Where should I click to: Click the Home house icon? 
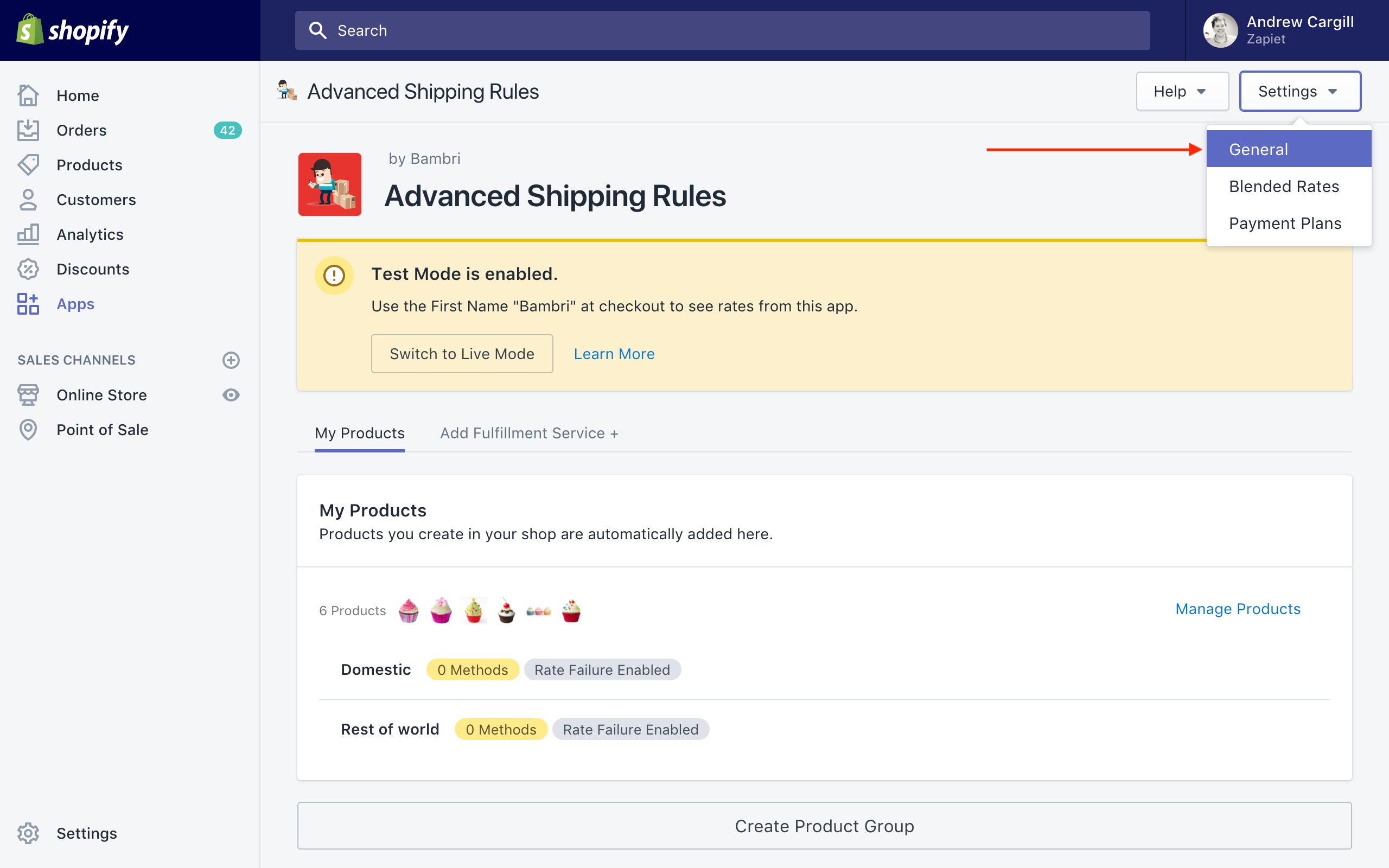tap(28, 95)
